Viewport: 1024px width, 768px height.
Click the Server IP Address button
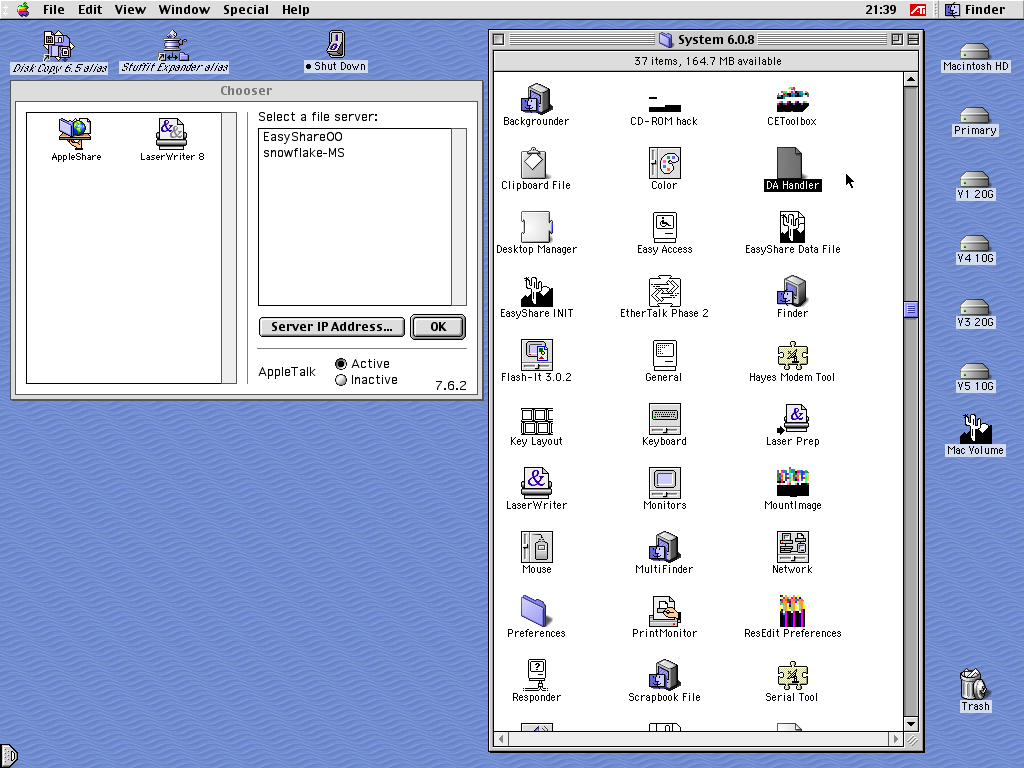332,327
